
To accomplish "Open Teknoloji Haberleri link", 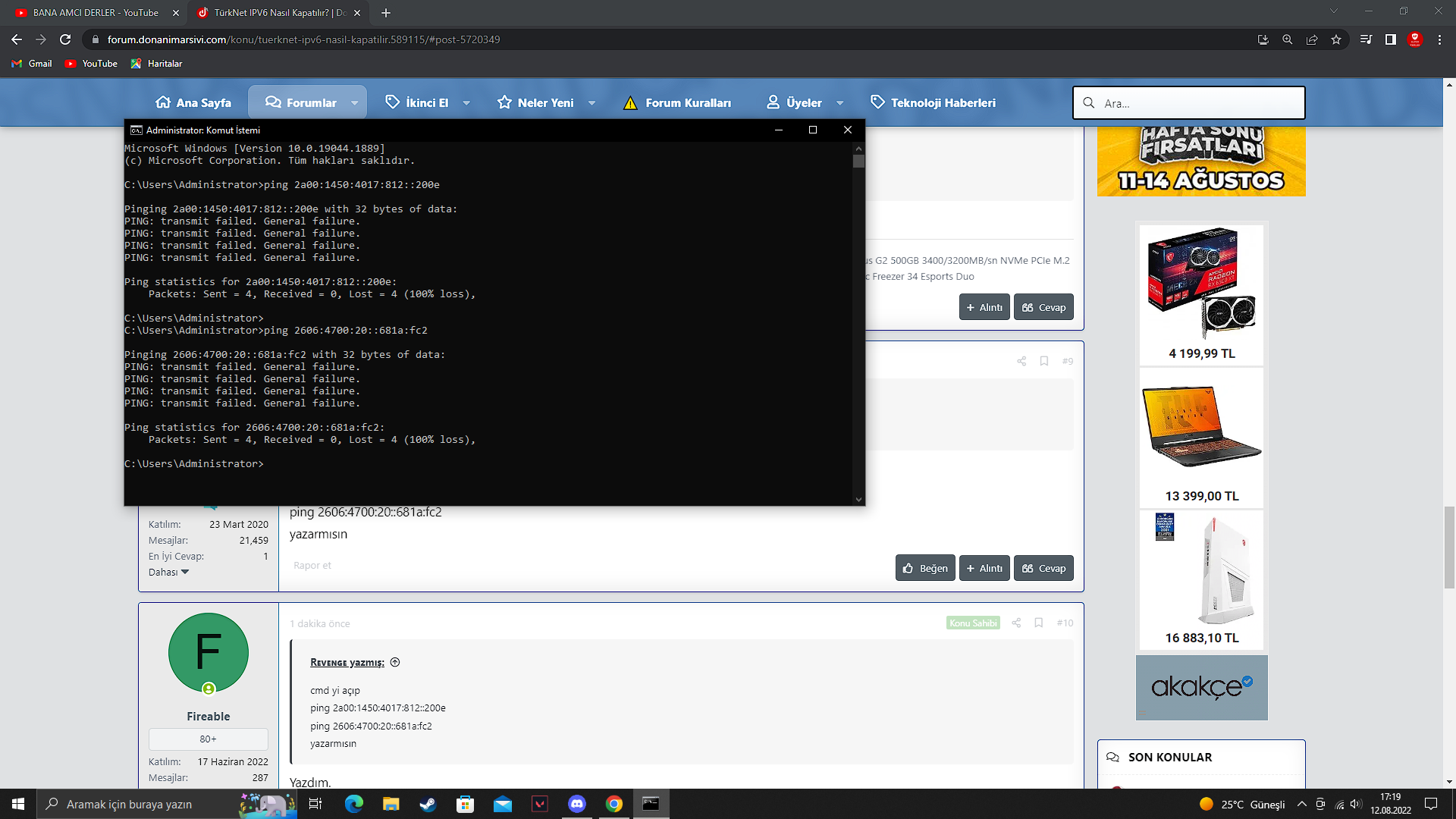I will [933, 102].
